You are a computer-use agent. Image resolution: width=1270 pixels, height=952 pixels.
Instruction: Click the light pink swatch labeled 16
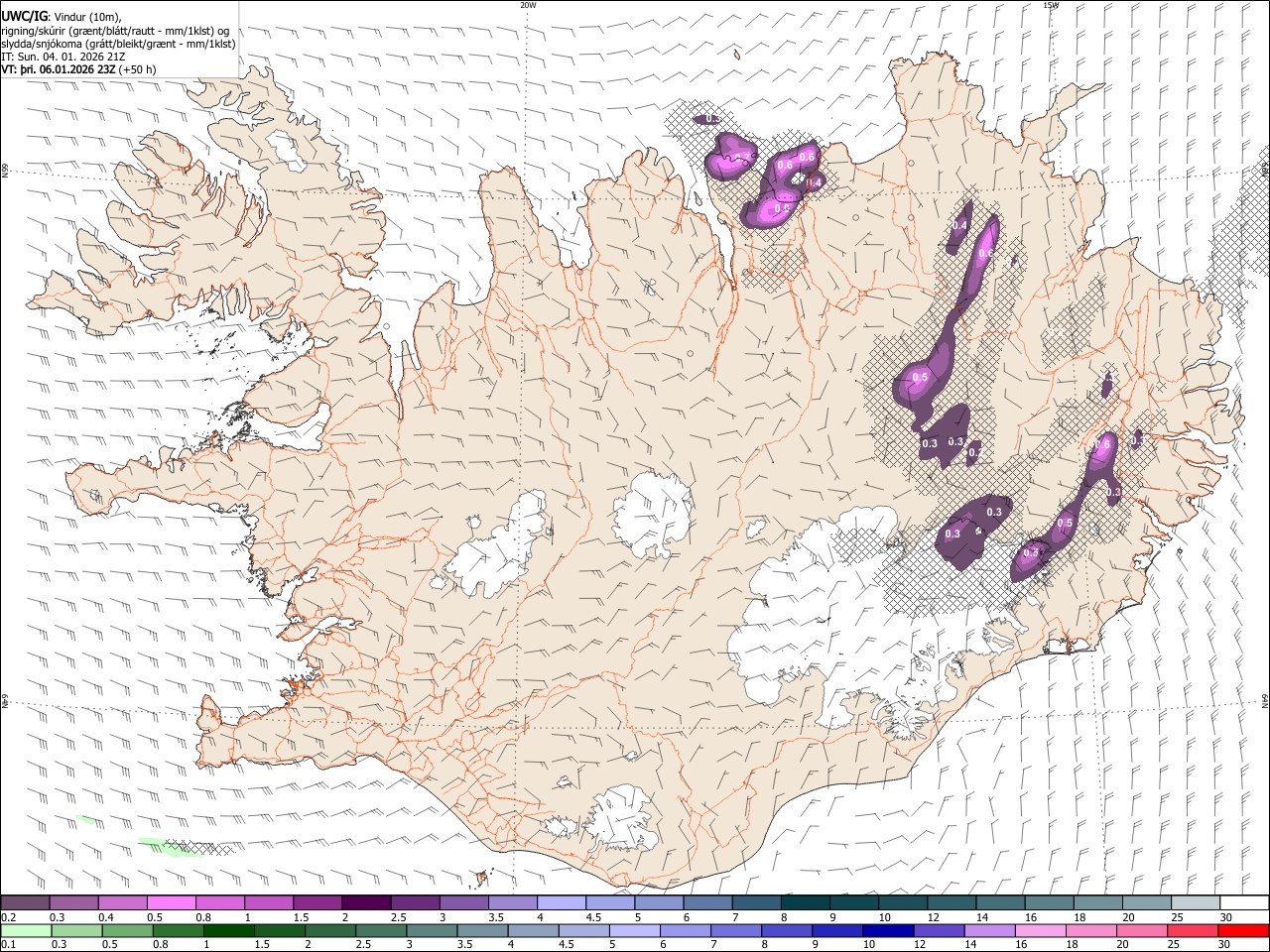pos(1041,930)
